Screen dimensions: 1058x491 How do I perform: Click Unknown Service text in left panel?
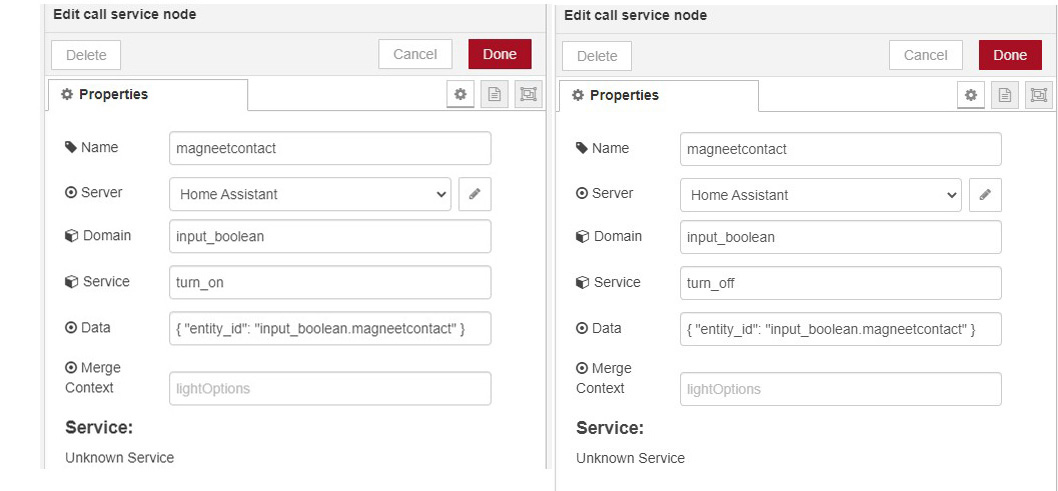pyautogui.click(x=119, y=457)
